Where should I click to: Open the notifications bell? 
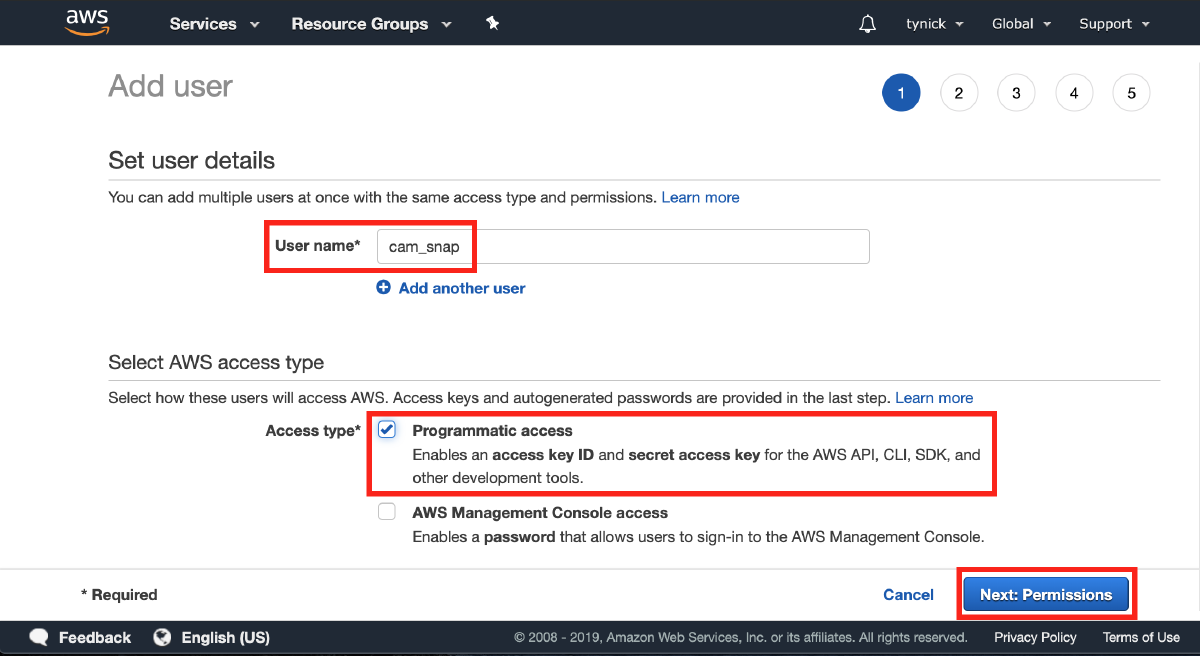(x=867, y=24)
